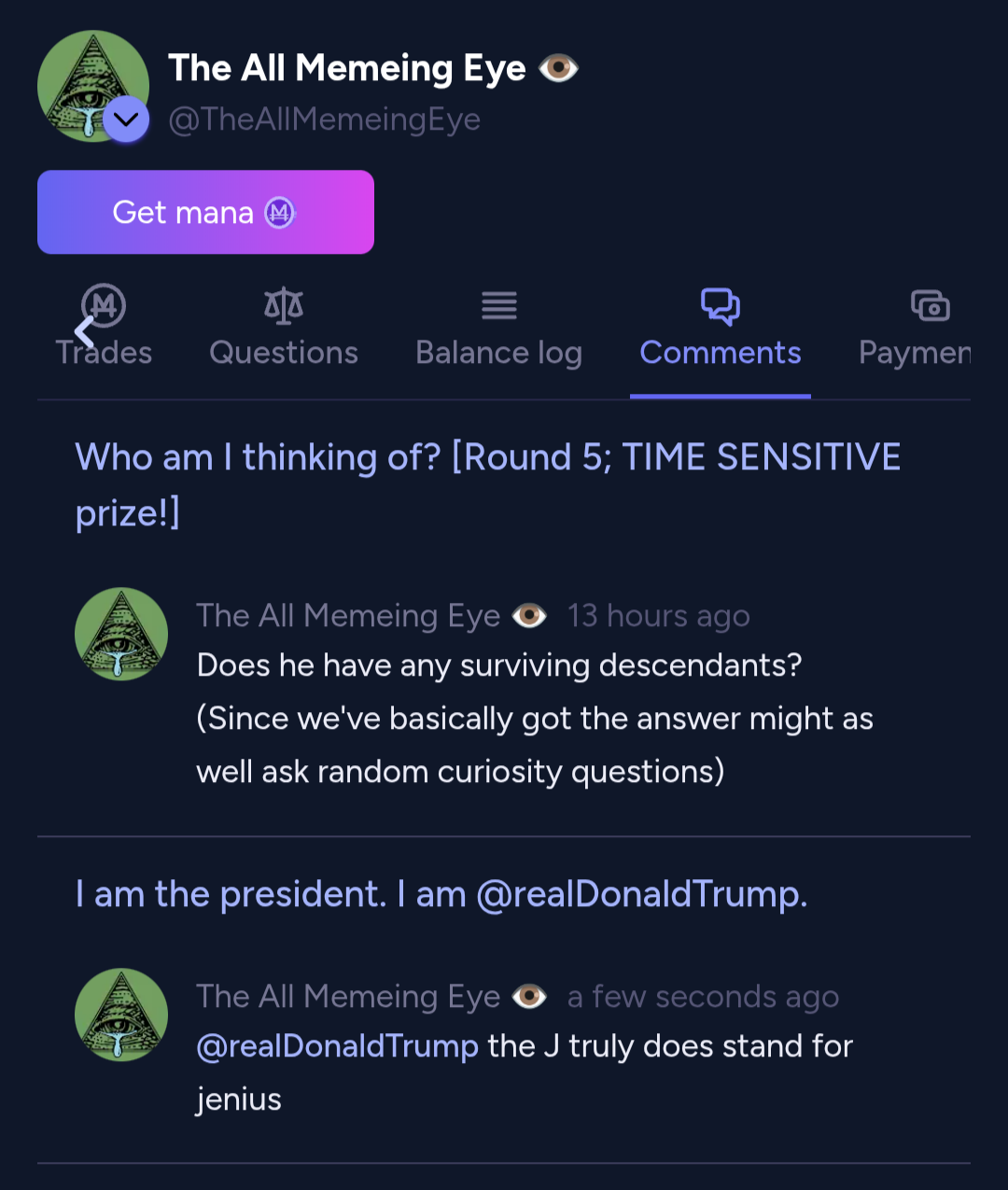Image resolution: width=1008 pixels, height=1190 pixels.
Task: Click the scales icon above Questions
Action: tap(284, 305)
